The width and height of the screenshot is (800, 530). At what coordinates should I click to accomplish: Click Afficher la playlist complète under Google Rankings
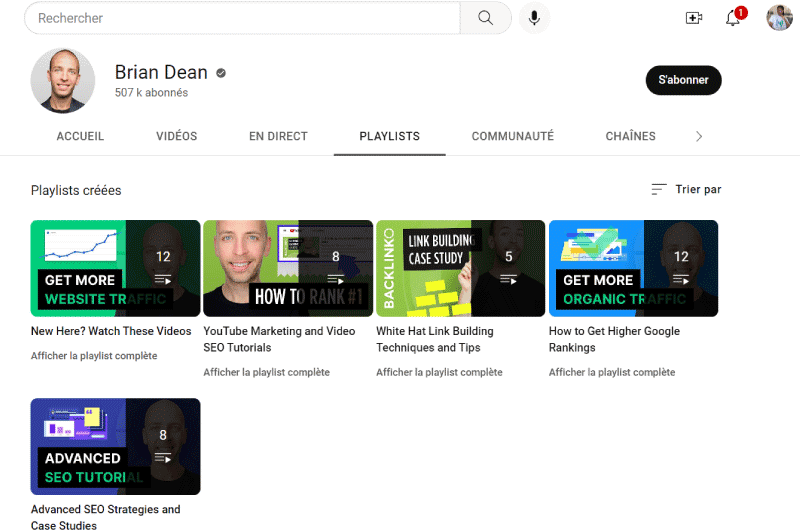click(612, 372)
